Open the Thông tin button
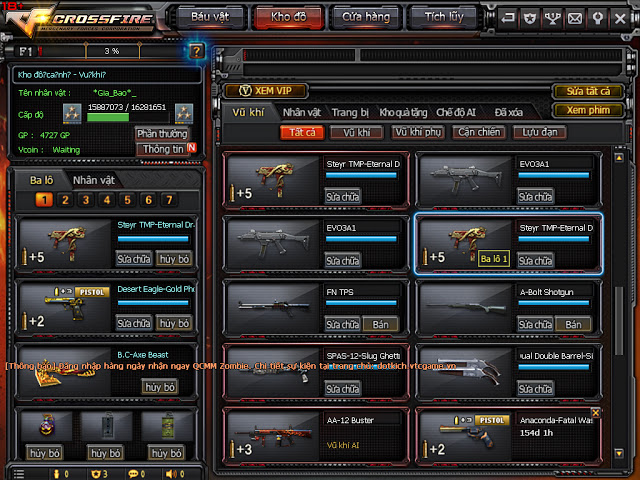Viewport: 640px width, 480px height. (x=163, y=149)
